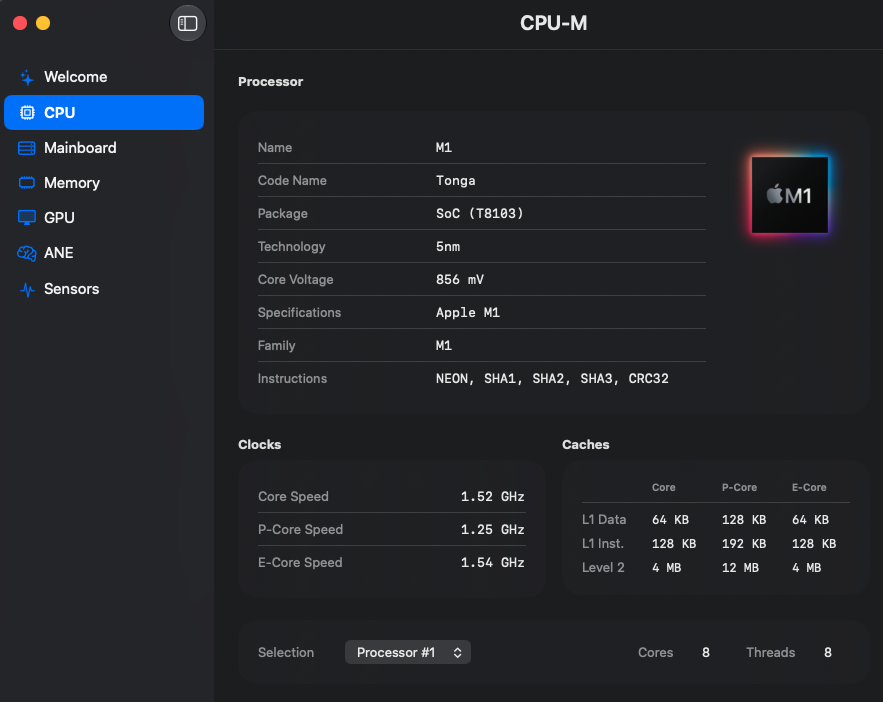The height and width of the screenshot is (702, 883).
Task: Click the Name label in Processor table
Action: (x=275, y=147)
